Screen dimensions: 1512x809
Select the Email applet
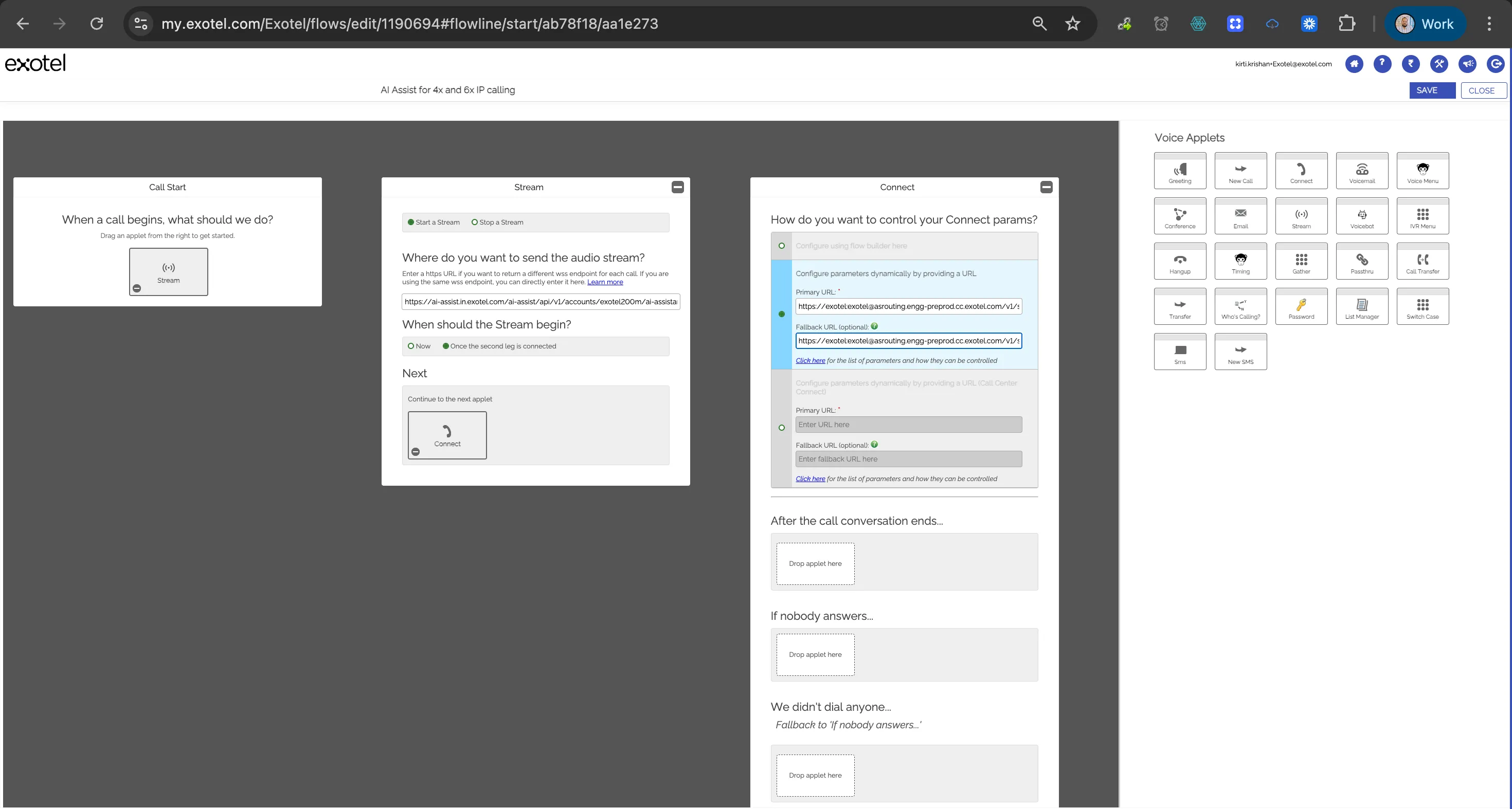pyautogui.click(x=1240, y=216)
